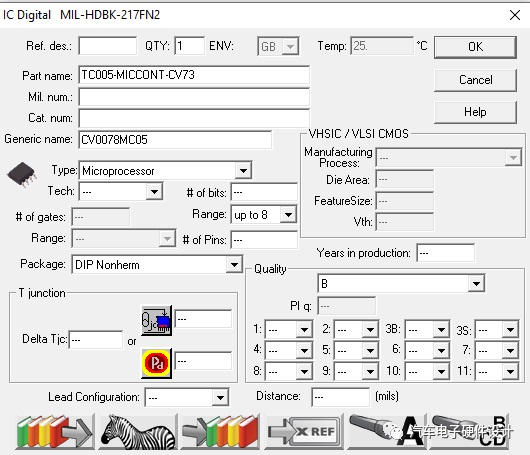Click the Distance (mils) input field
Viewport: 530px width, 455px height.
point(341,397)
